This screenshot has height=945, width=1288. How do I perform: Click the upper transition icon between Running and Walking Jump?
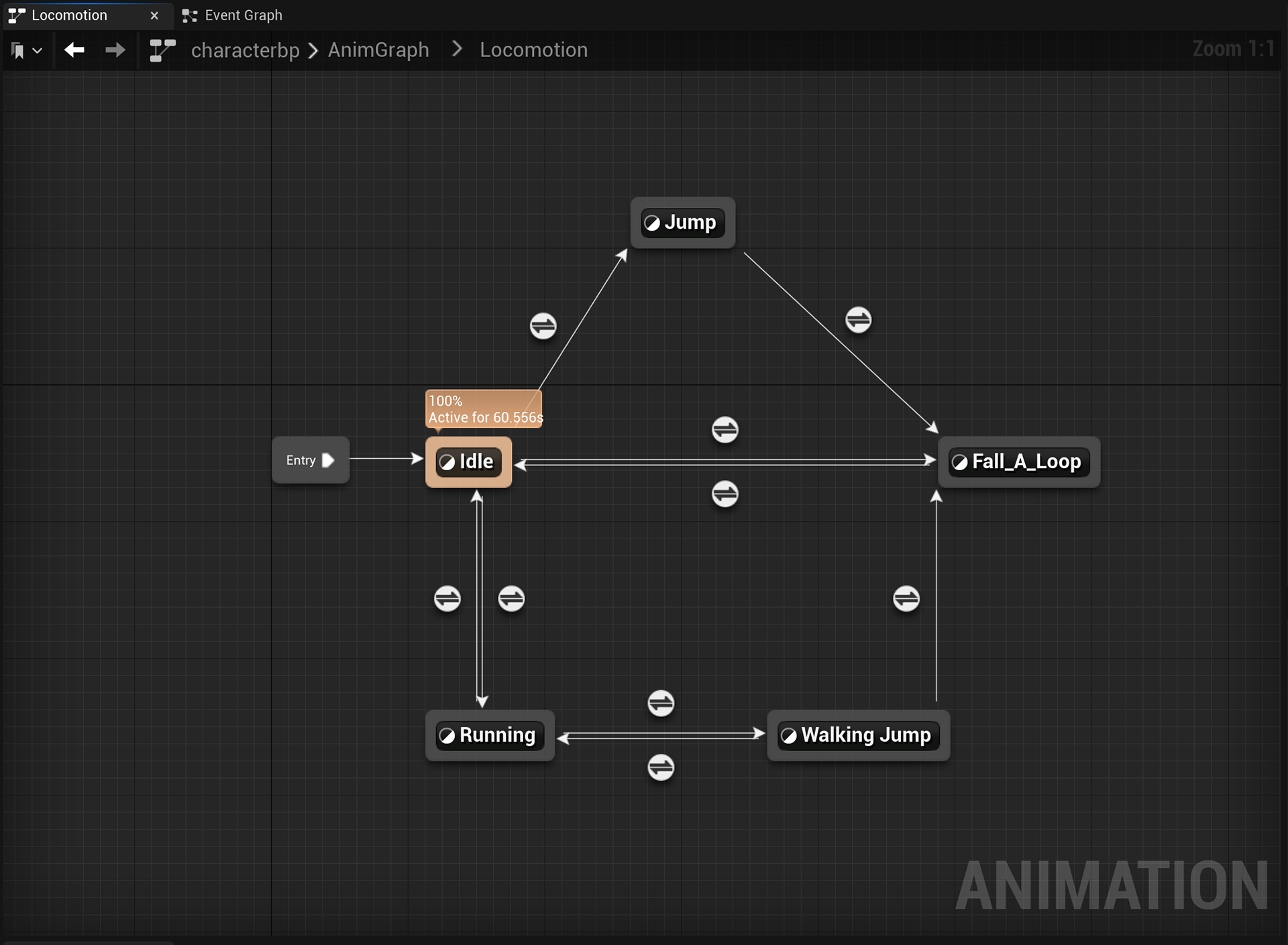coord(661,704)
